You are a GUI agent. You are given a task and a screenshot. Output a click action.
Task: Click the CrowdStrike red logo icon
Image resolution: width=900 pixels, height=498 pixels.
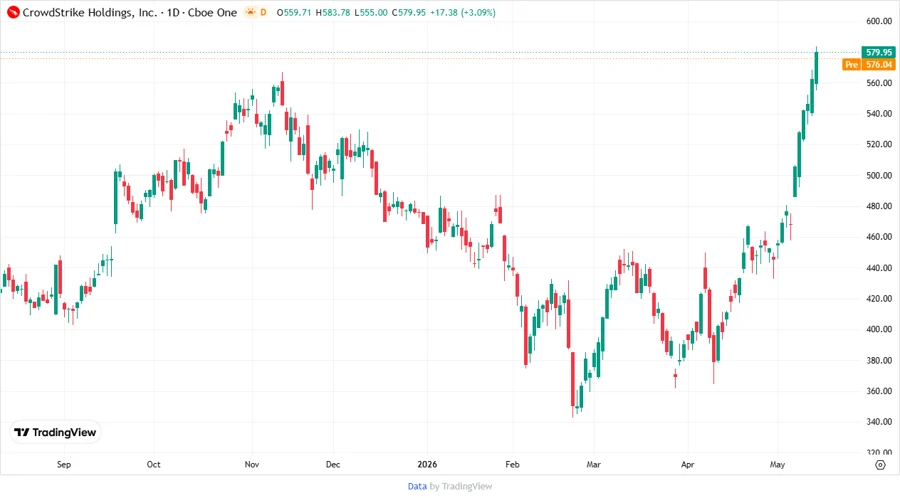pyautogui.click(x=13, y=12)
